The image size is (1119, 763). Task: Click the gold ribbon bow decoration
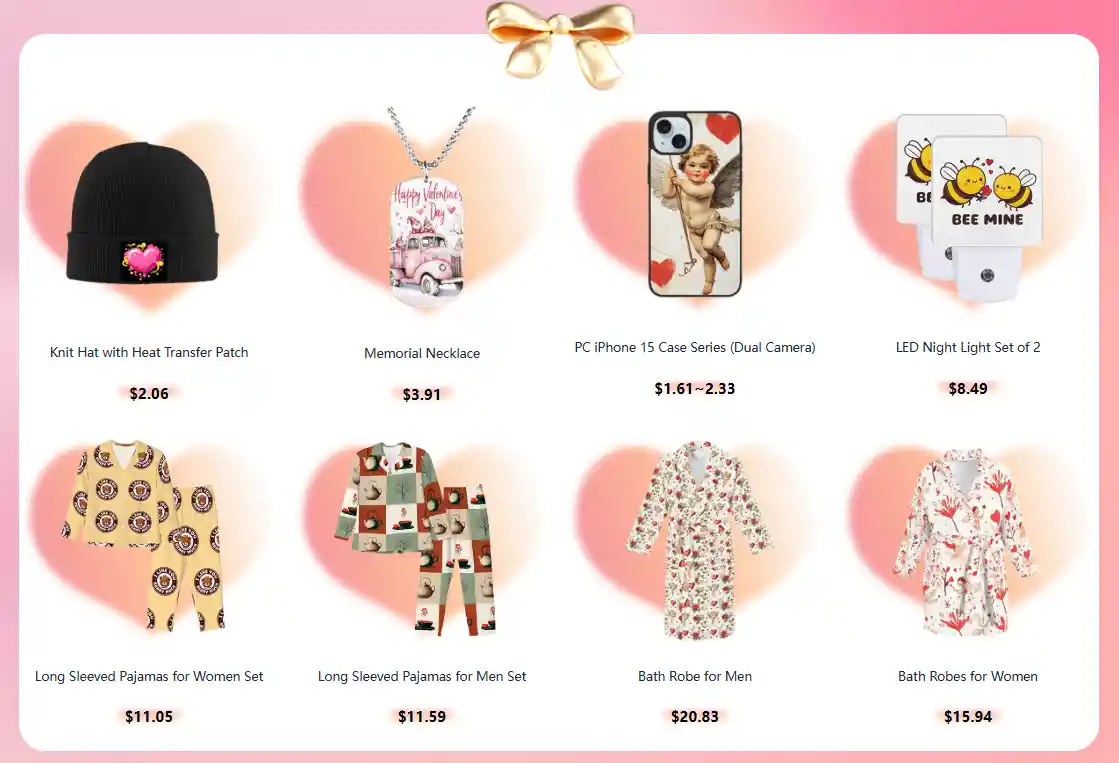click(560, 43)
